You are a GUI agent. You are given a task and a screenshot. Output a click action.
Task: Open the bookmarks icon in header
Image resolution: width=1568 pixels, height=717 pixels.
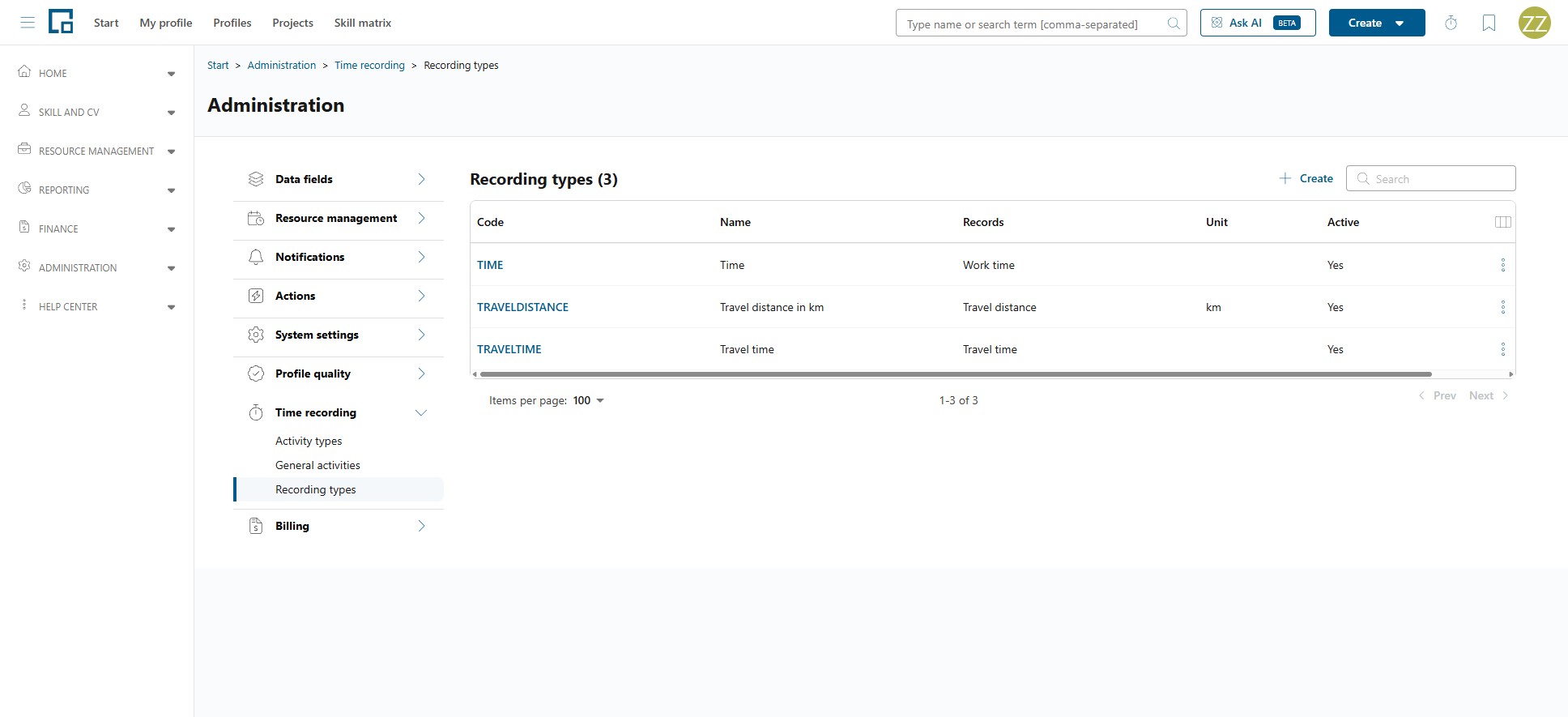click(x=1489, y=23)
